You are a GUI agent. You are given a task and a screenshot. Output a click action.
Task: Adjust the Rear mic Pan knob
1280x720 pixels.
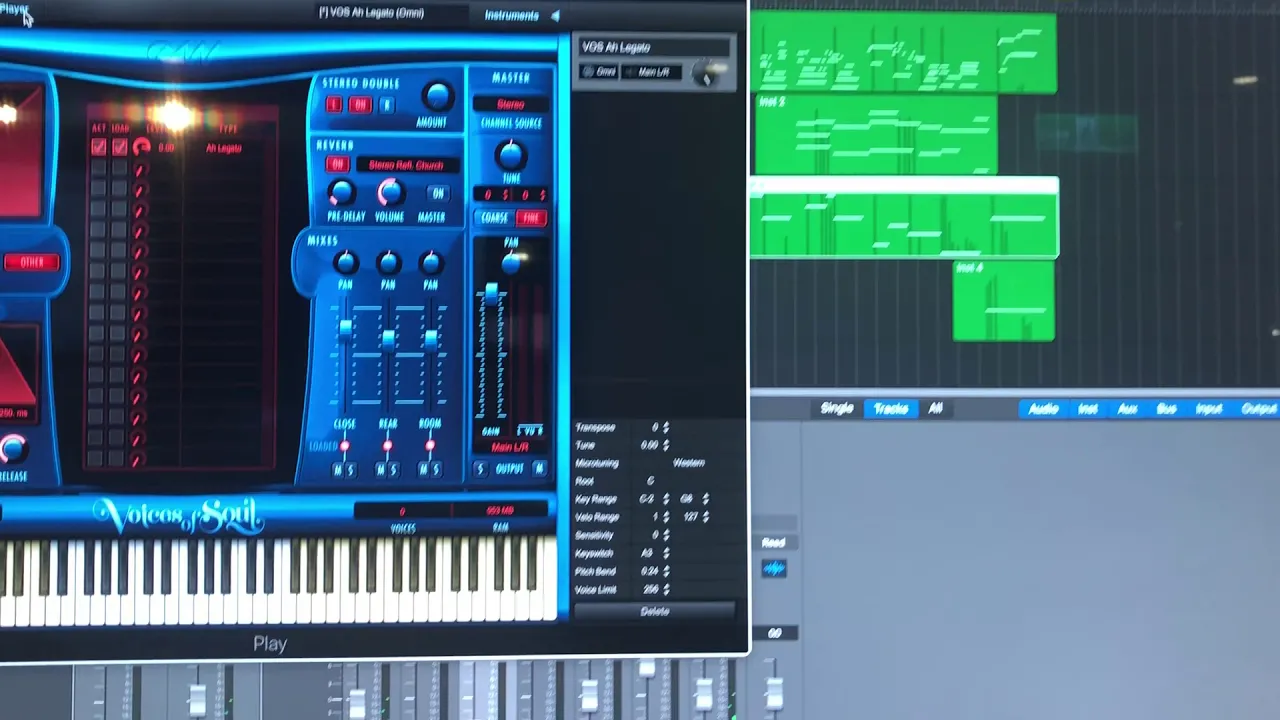[x=388, y=263]
